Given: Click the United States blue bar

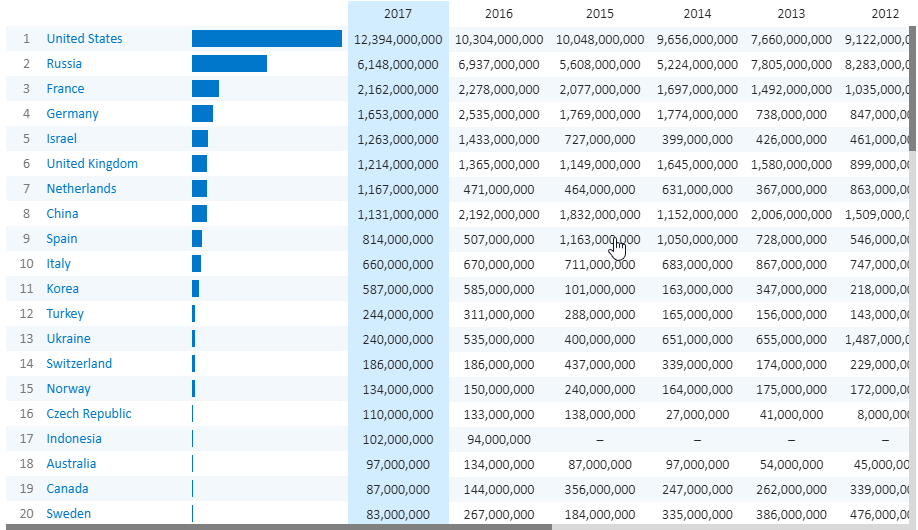Looking at the screenshot, I should [267, 39].
